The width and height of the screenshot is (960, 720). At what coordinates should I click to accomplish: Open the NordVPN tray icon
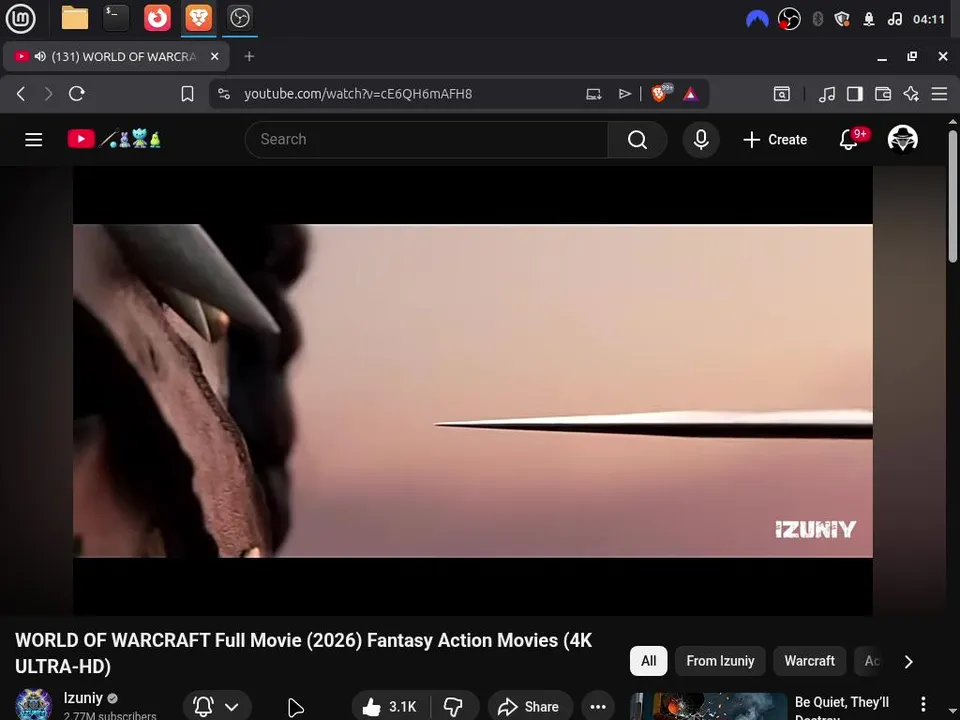click(757, 19)
